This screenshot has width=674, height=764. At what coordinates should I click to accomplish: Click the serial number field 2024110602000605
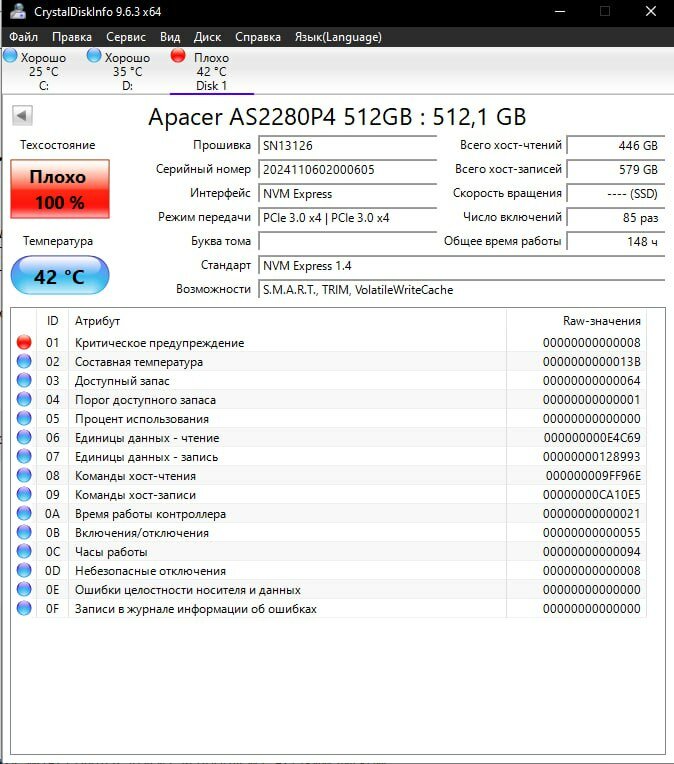pyautogui.click(x=347, y=170)
